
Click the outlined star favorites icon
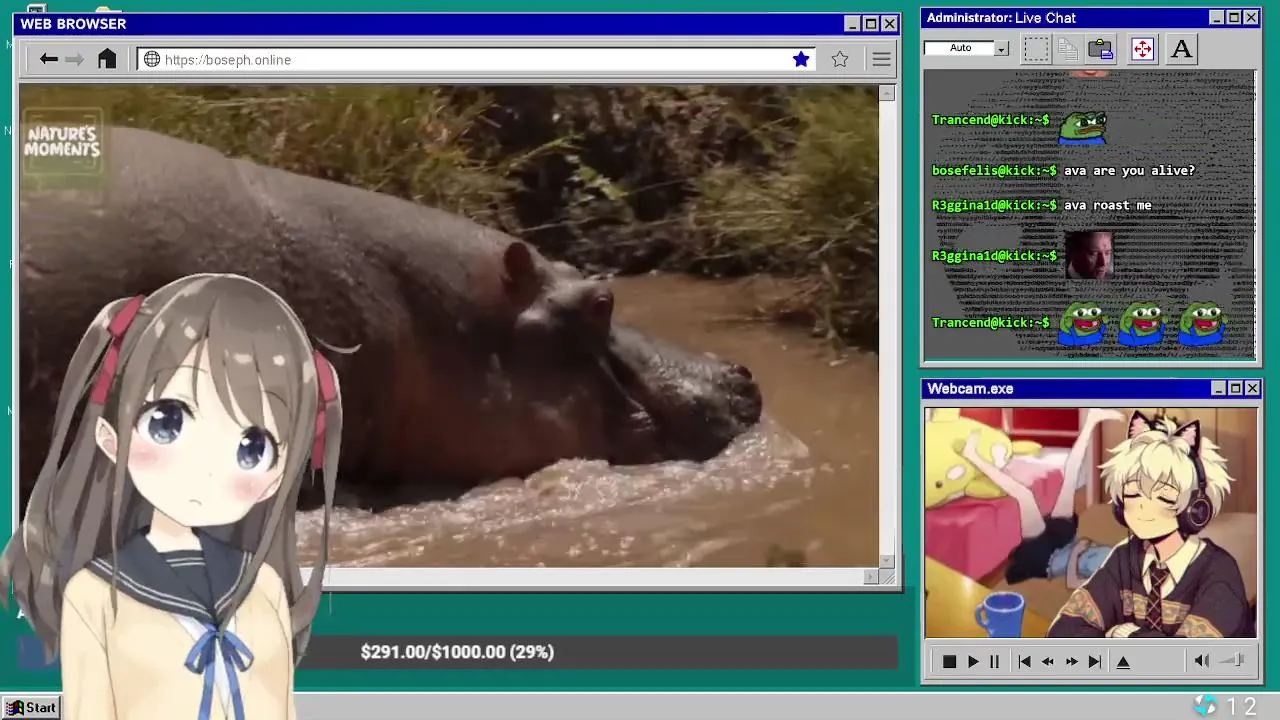840,60
